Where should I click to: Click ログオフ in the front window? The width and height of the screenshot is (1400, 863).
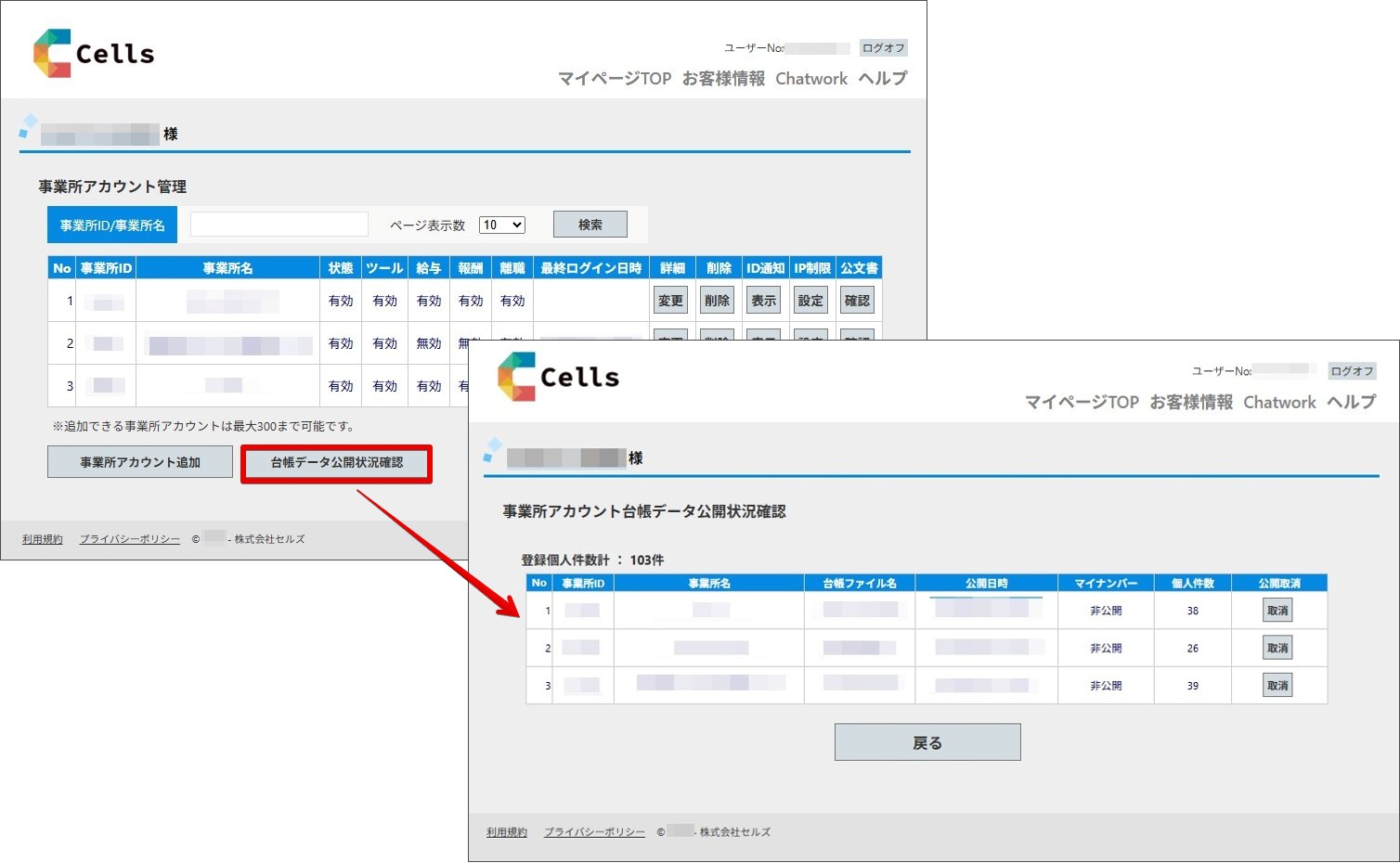point(1352,371)
